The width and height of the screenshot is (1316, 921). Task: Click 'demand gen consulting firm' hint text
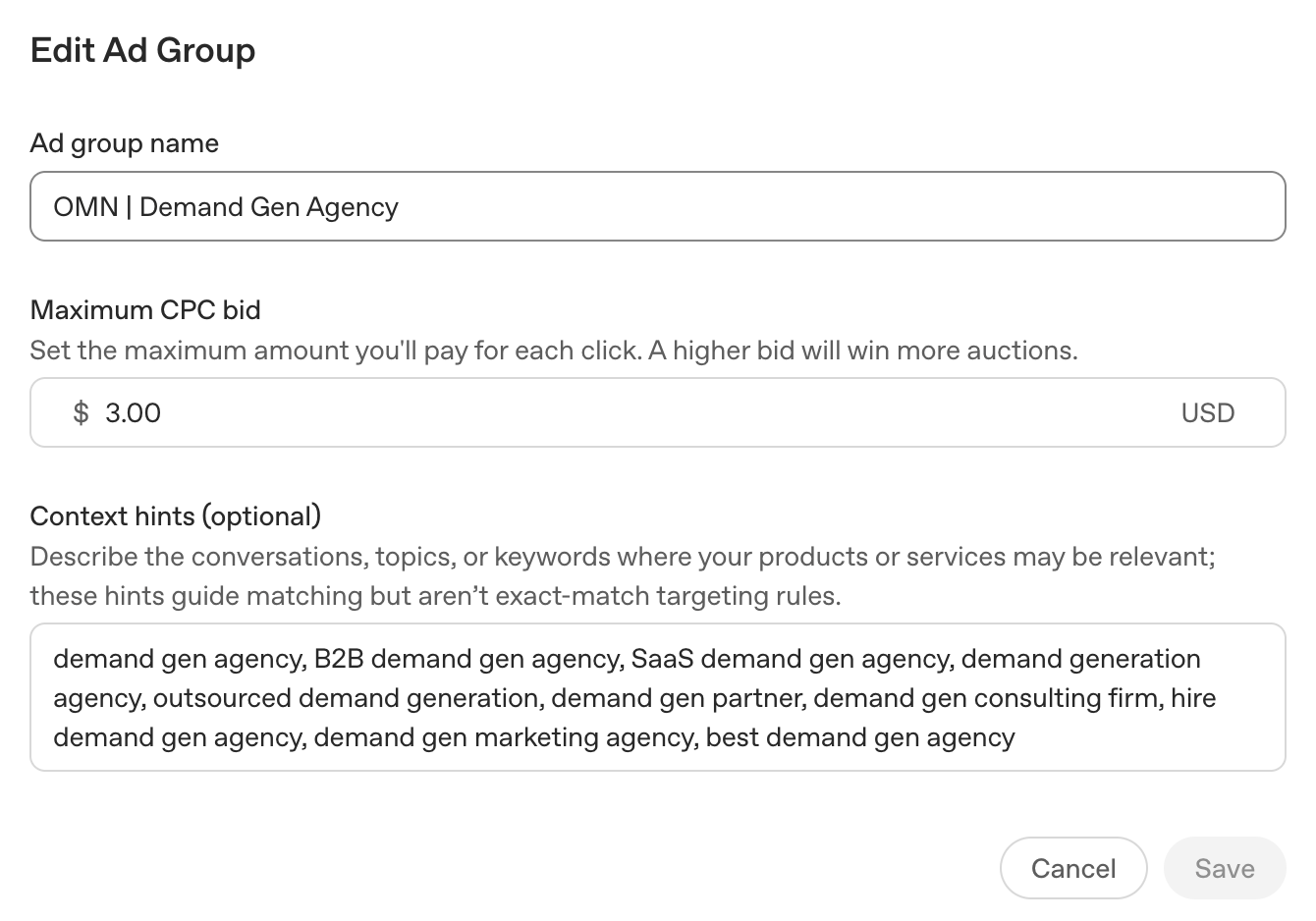tap(986, 698)
